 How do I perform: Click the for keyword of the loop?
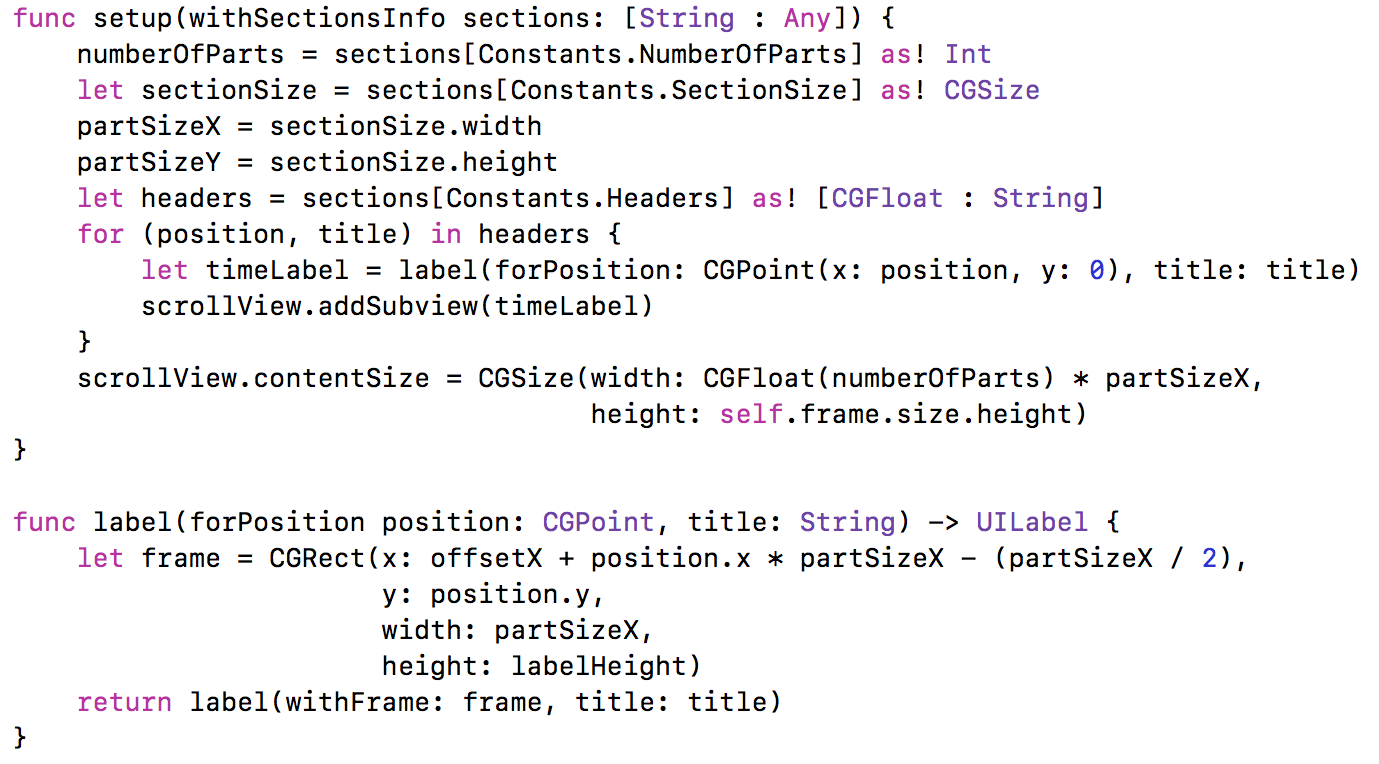pos(101,234)
